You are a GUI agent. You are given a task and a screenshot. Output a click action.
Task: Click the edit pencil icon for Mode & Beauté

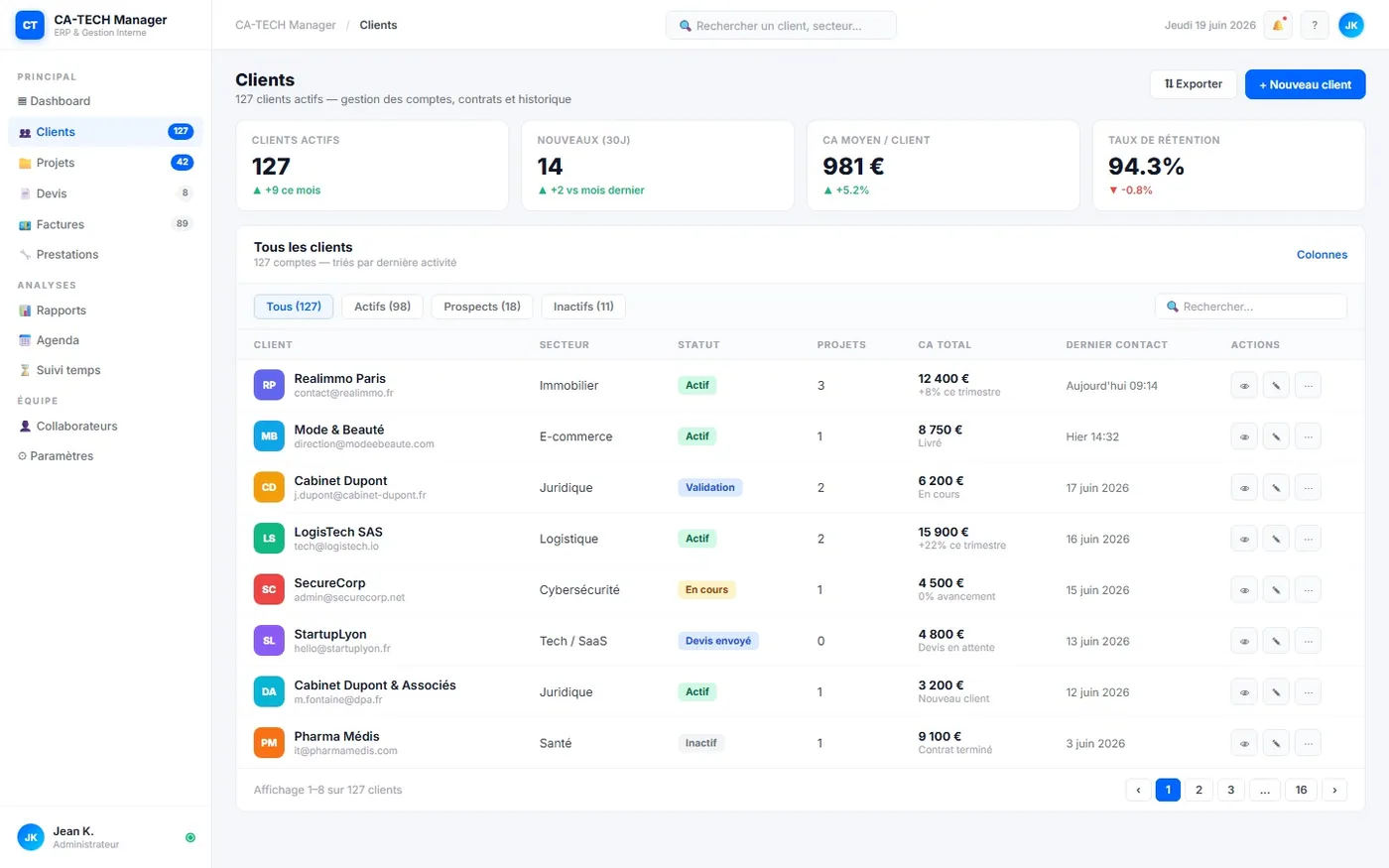click(1276, 436)
